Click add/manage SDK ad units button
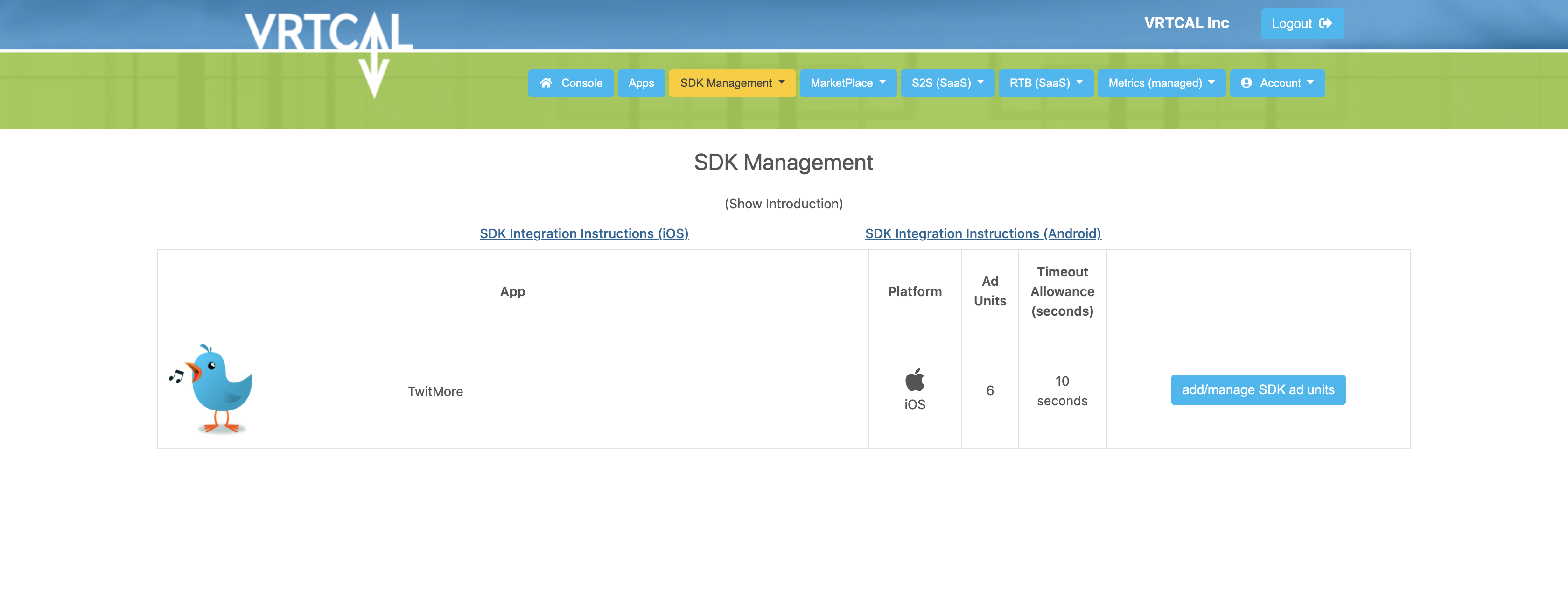The image size is (1568, 594). point(1258,390)
